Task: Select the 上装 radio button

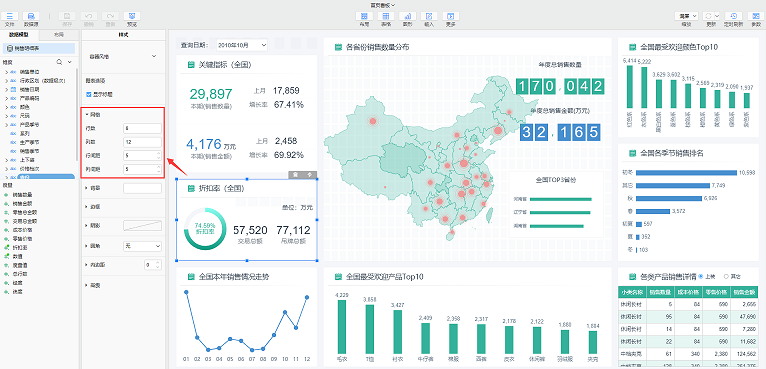Action: (x=702, y=276)
